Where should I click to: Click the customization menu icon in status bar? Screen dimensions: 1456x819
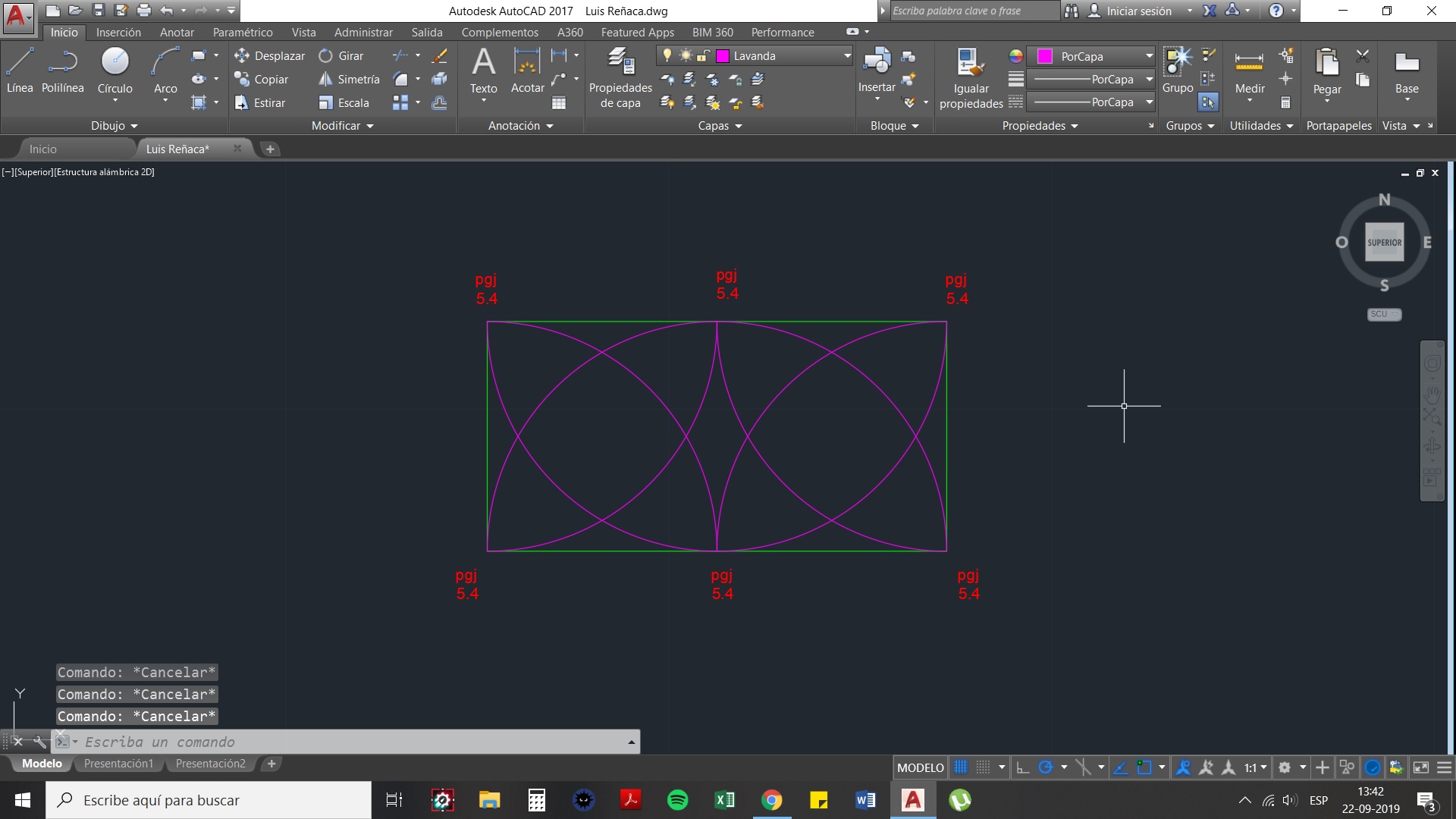tap(1445, 767)
